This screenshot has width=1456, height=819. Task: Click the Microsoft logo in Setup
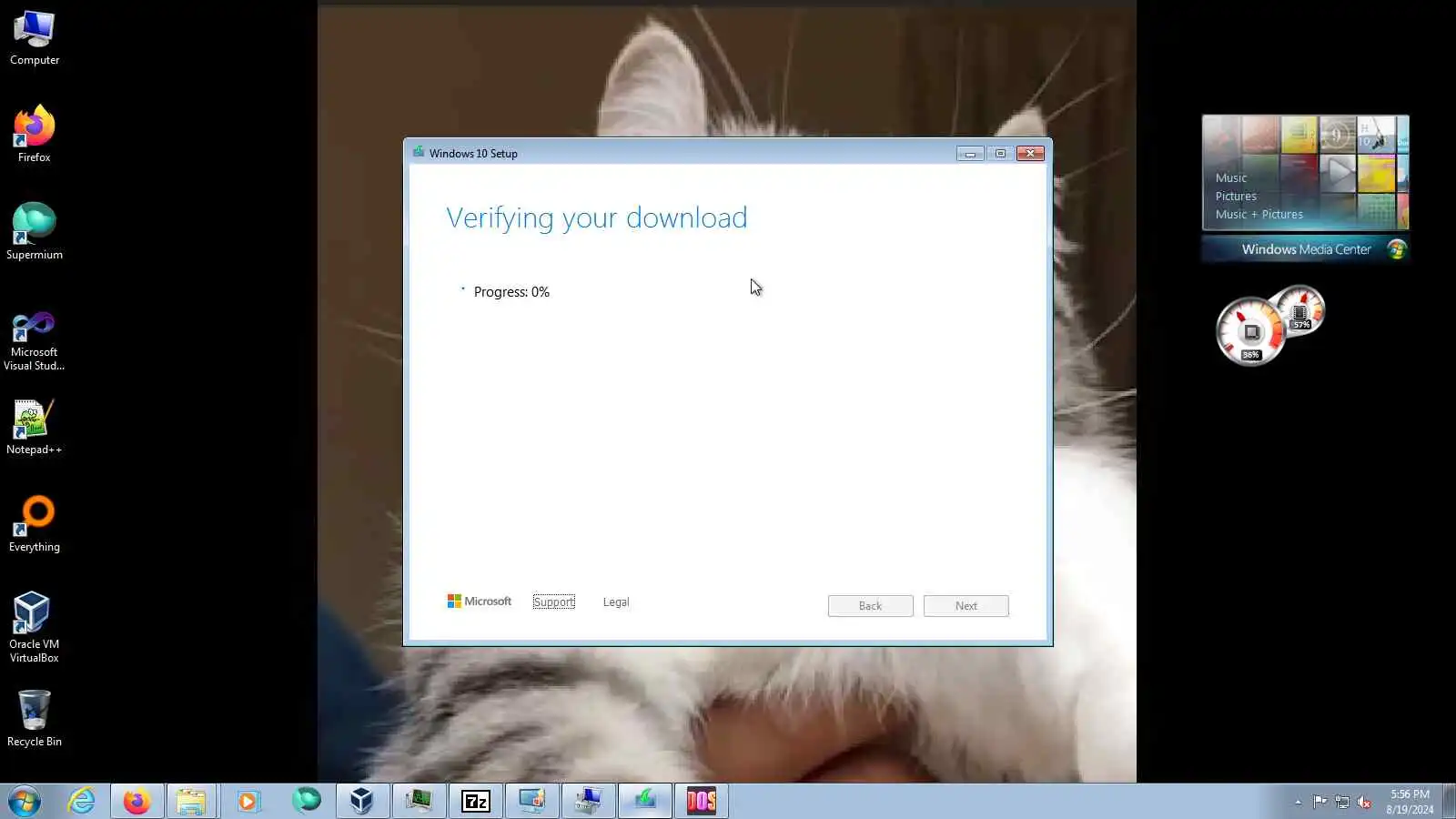click(480, 602)
